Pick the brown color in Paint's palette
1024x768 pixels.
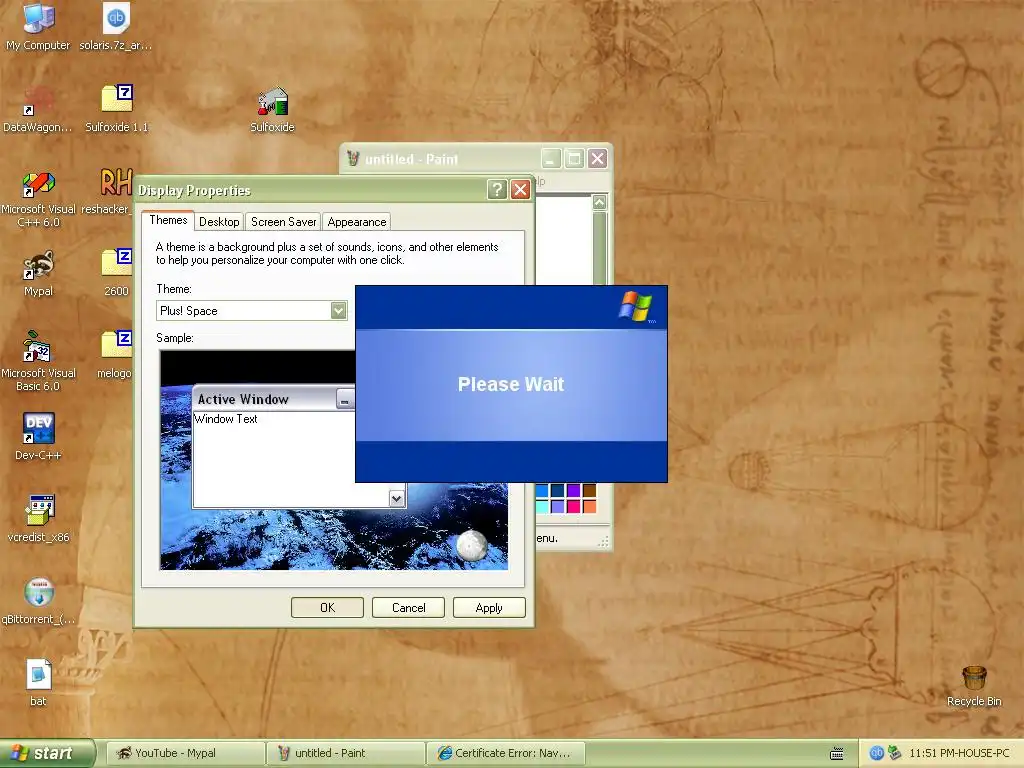click(x=589, y=490)
